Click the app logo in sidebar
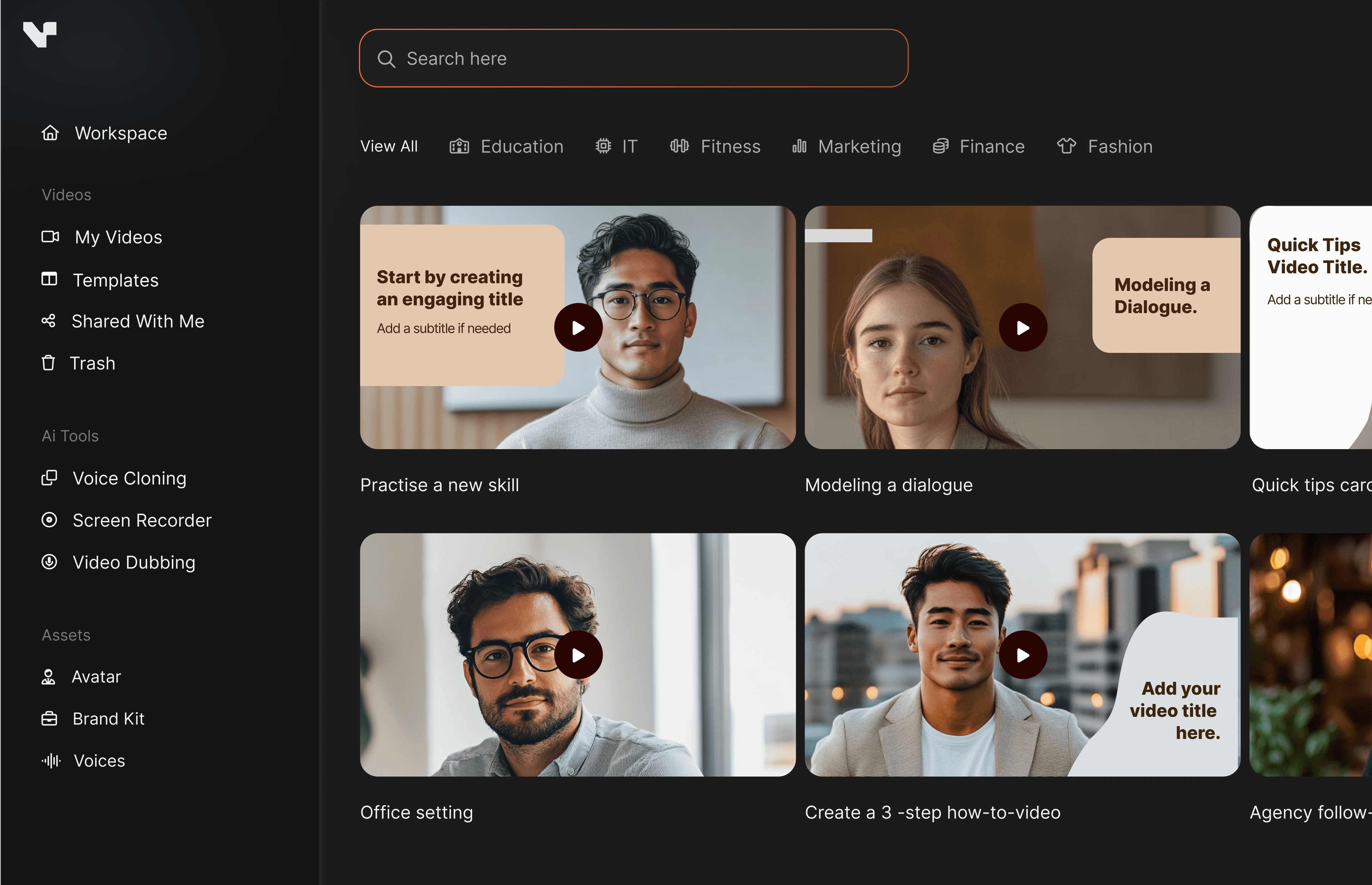Viewport: 1372px width, 885px height. click(40, 35)
